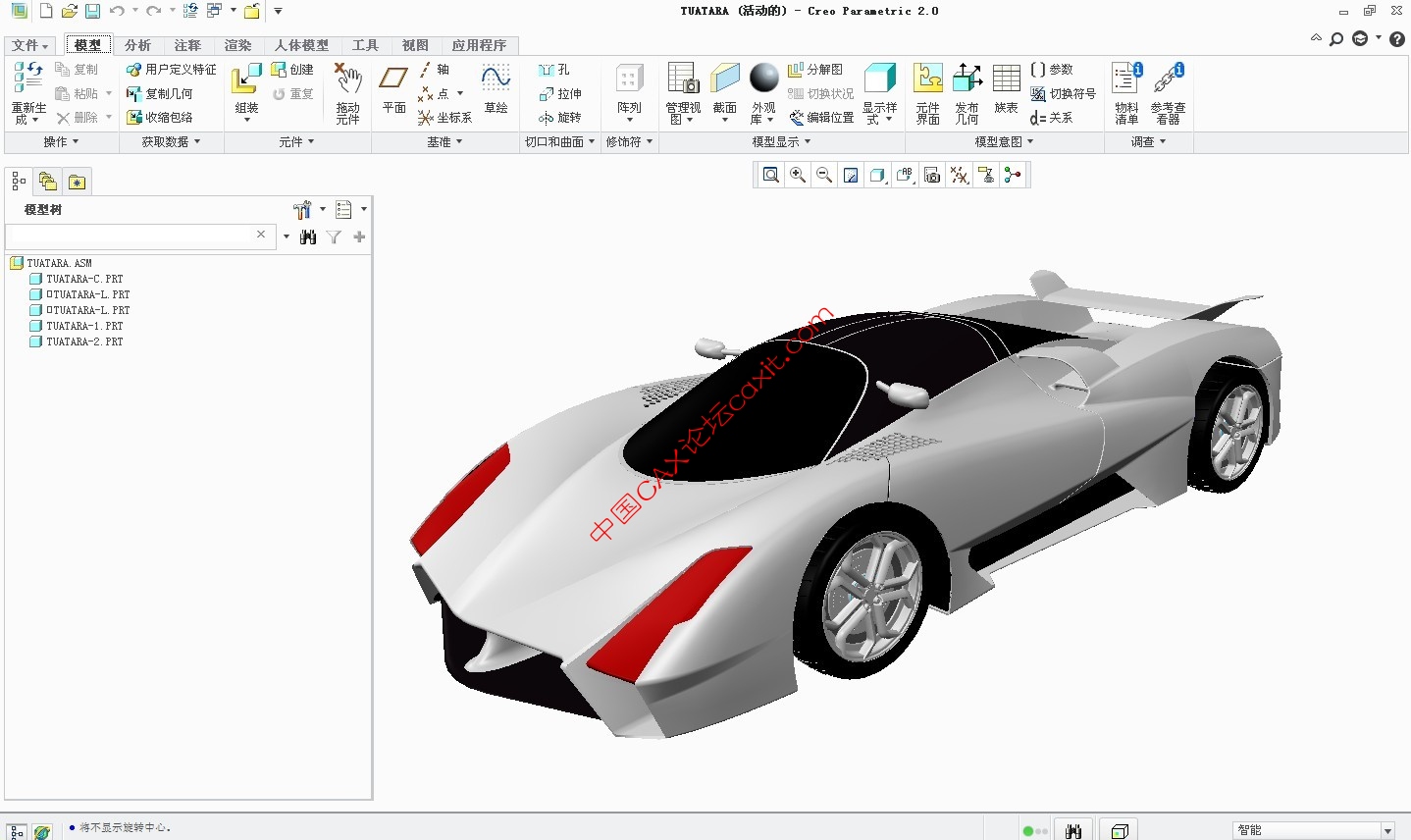Select the Extrude (拉伸) tool
The height and width of the screenshot is (840, 1411).
coord(560,93)
